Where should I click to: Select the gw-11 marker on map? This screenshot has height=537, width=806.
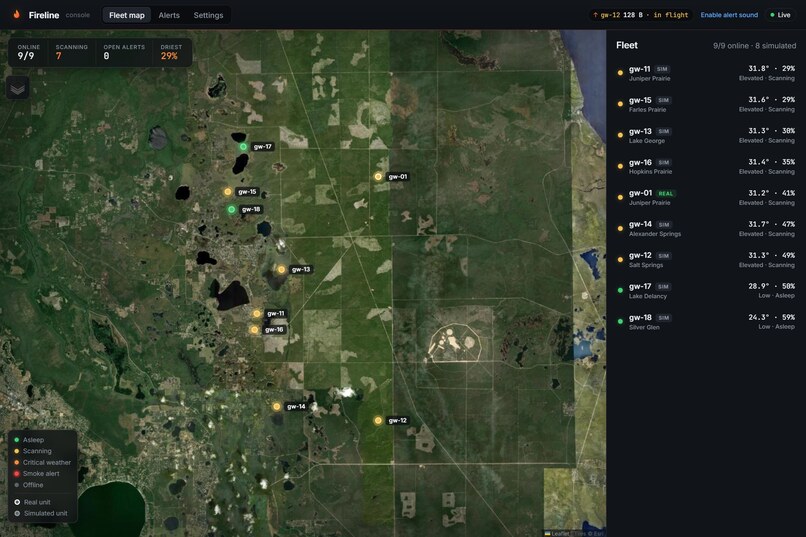pyautogui.click(x=257, y=313)
